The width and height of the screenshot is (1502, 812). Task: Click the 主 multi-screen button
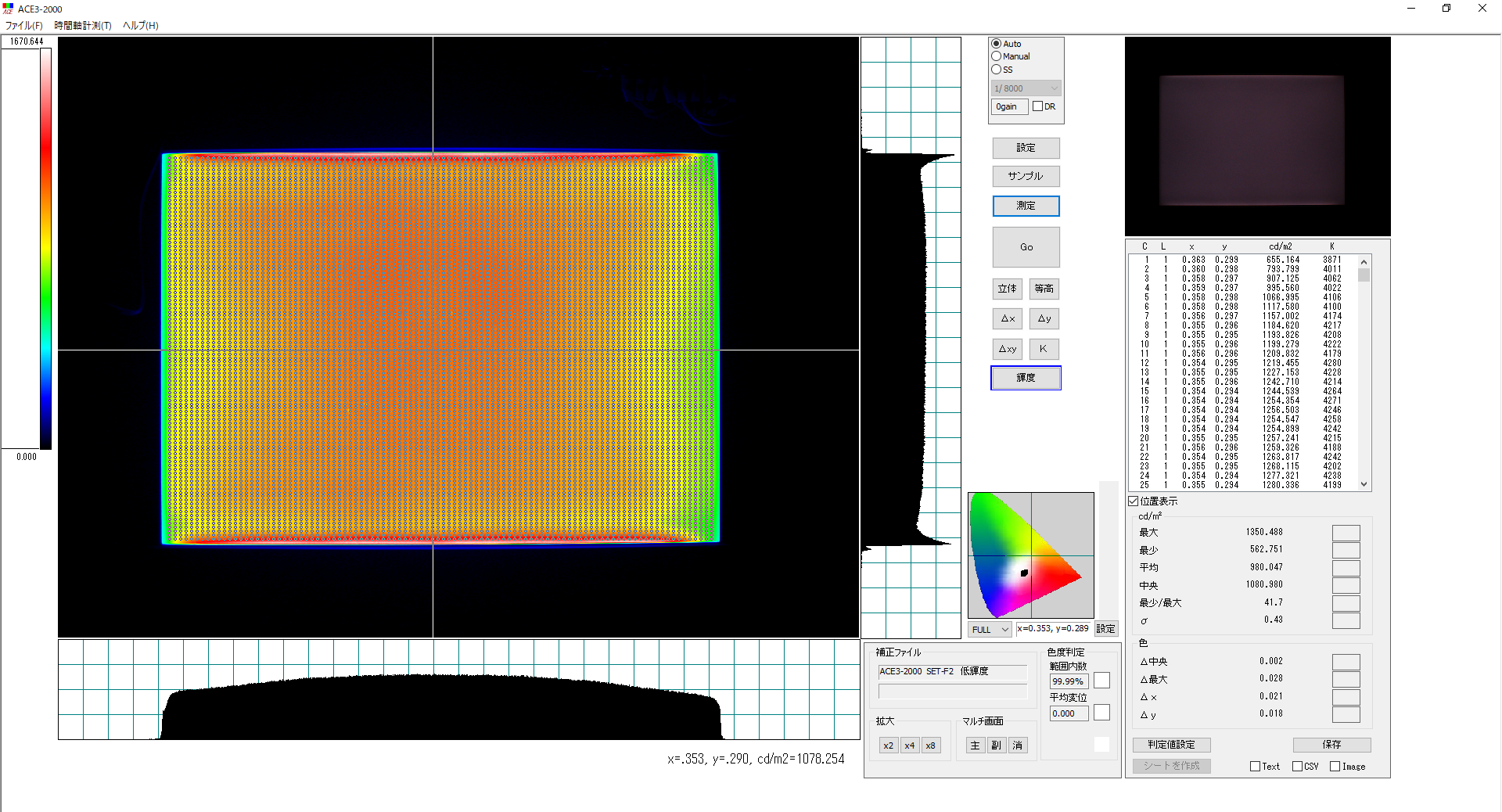click(975, 746)
